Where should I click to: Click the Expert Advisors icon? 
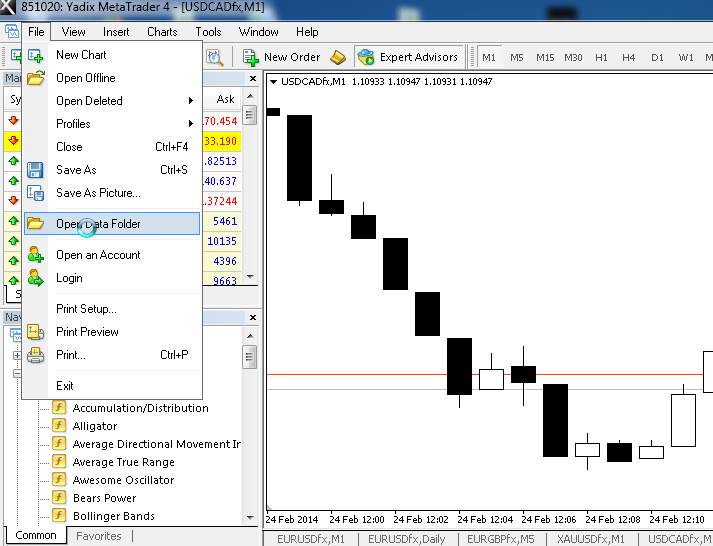click(x=366, y=57)
